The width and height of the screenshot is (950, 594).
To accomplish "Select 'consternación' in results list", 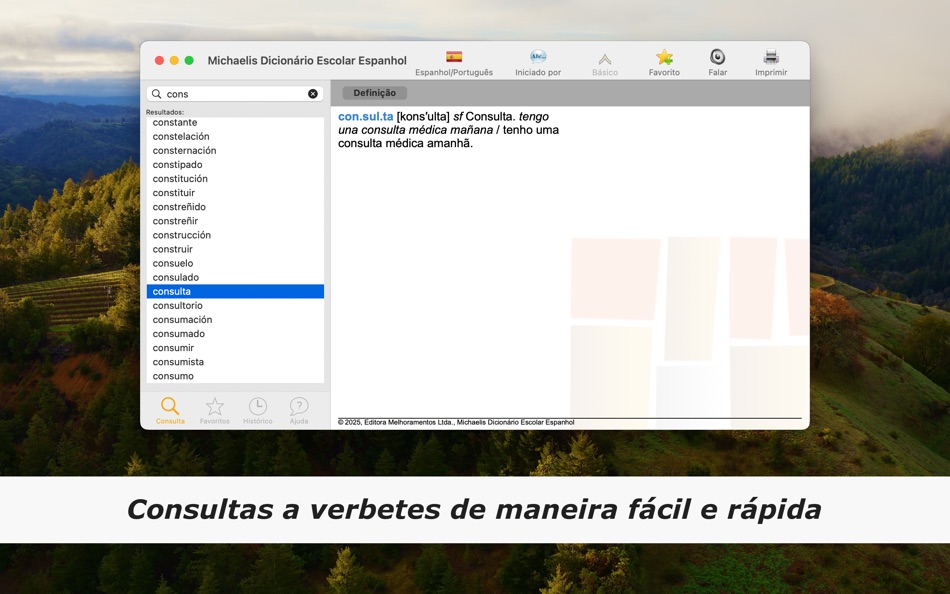I will [235, 150].
